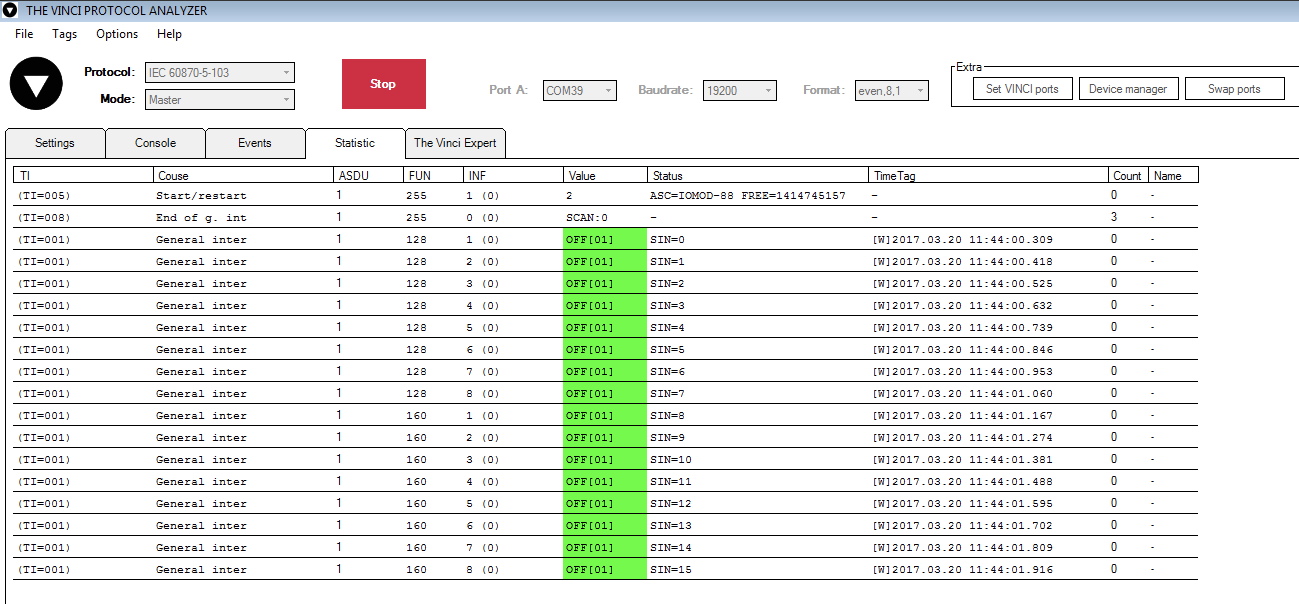Switch to the Settings tab

(x=55, y=143)
